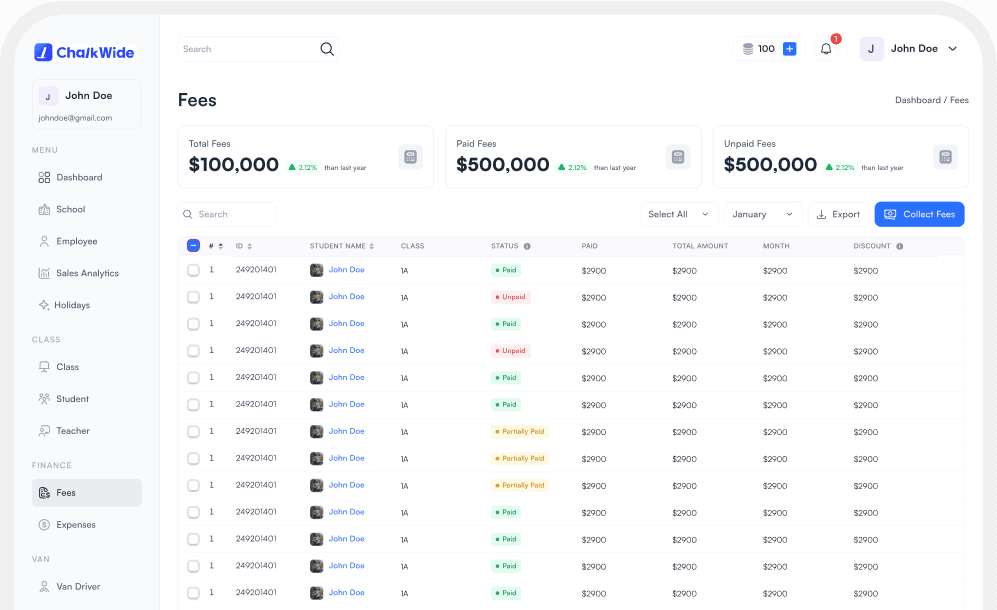The height and width of the screenshot is (610, 997).
Task: Check the first Unpaid row checkbox
Action: [193, 297]
